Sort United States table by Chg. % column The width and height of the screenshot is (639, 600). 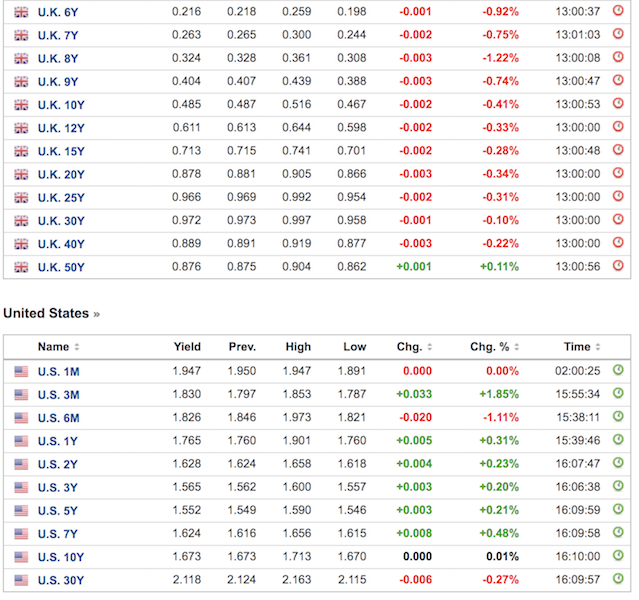point(494,347)
